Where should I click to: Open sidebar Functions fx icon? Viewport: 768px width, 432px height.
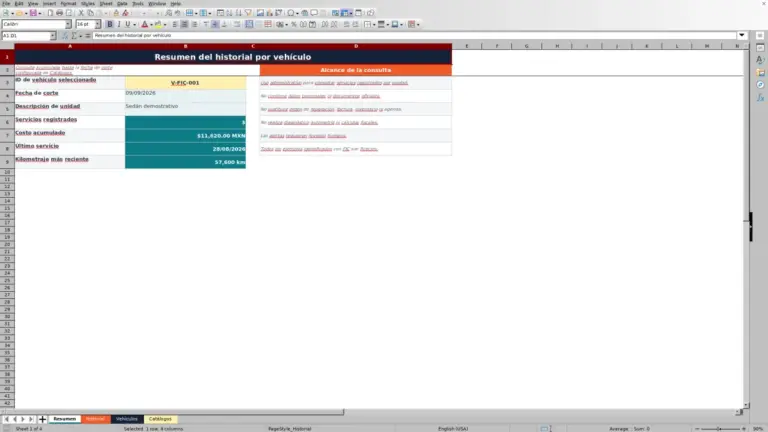click(760, 97)
